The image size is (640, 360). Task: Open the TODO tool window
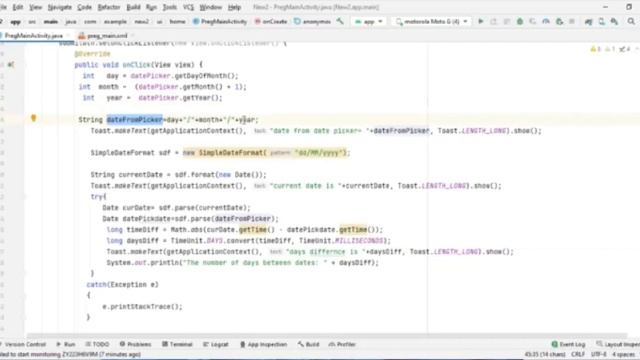tap(98, 344)
